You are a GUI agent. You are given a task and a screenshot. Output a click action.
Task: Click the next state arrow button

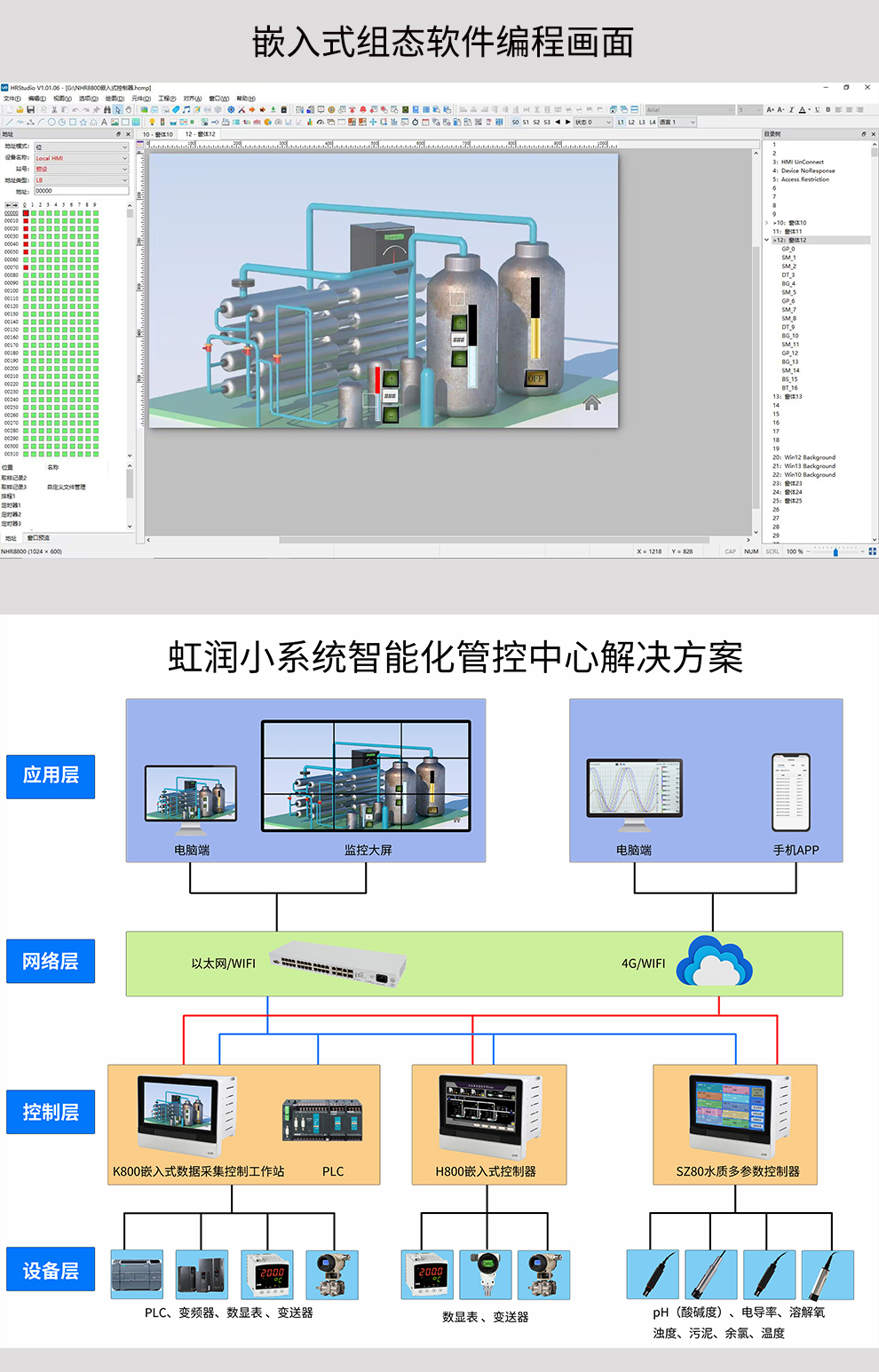click(x=569, y=123)
